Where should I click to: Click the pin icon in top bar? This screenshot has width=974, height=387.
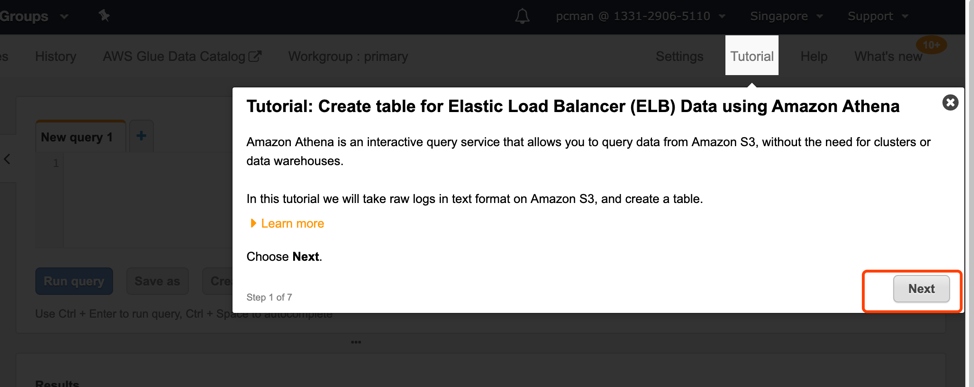pyautogui.click(x=104, y=16)
